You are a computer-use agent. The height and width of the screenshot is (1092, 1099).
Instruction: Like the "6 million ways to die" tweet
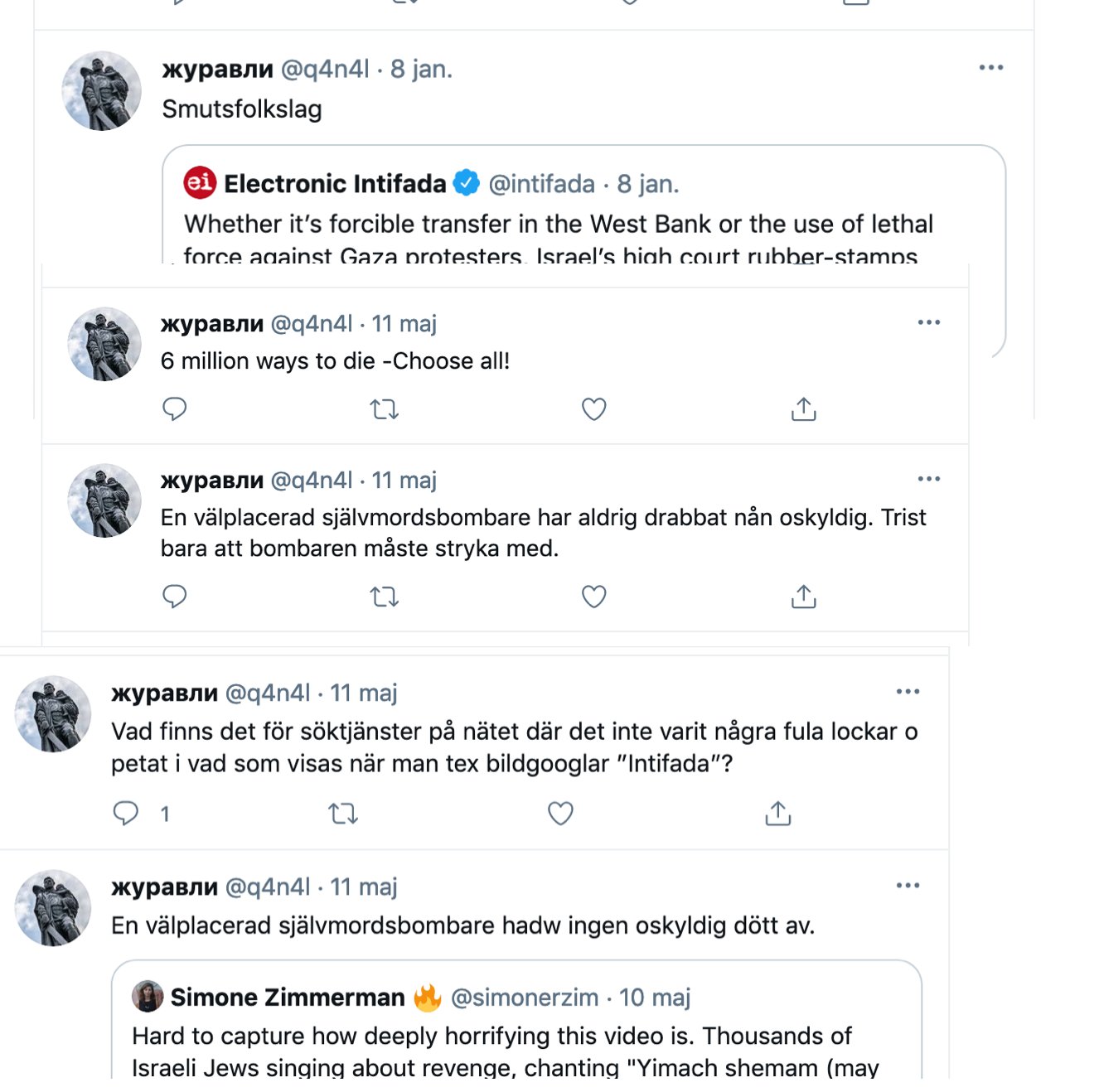[593, 409]
